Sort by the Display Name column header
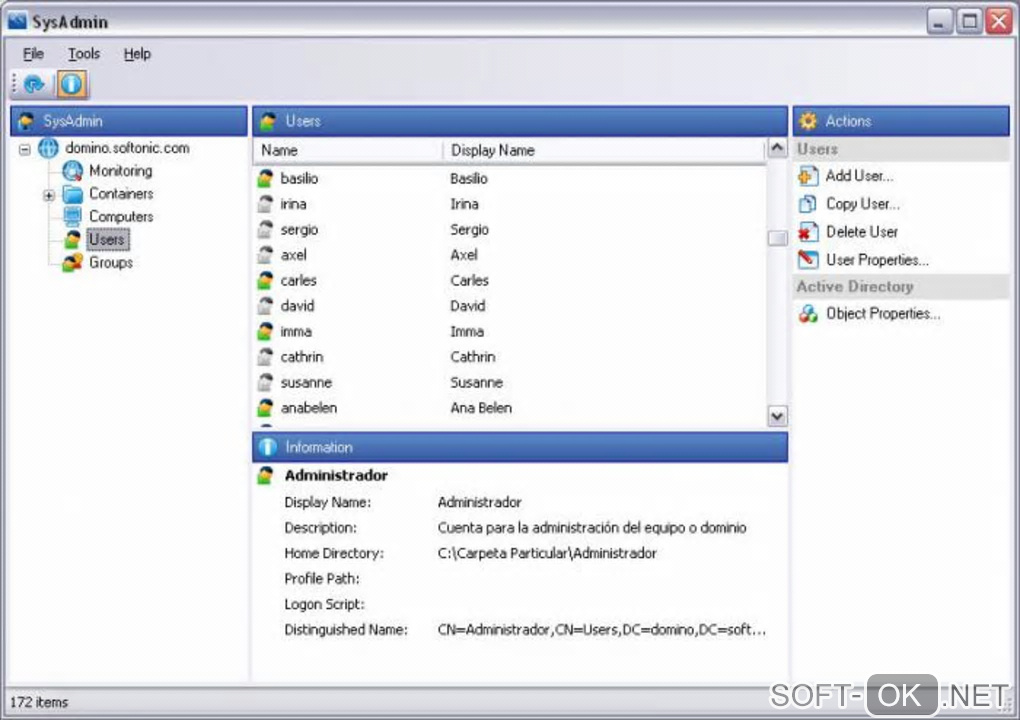Screen dimensions: 1020x720 point(604,150)
